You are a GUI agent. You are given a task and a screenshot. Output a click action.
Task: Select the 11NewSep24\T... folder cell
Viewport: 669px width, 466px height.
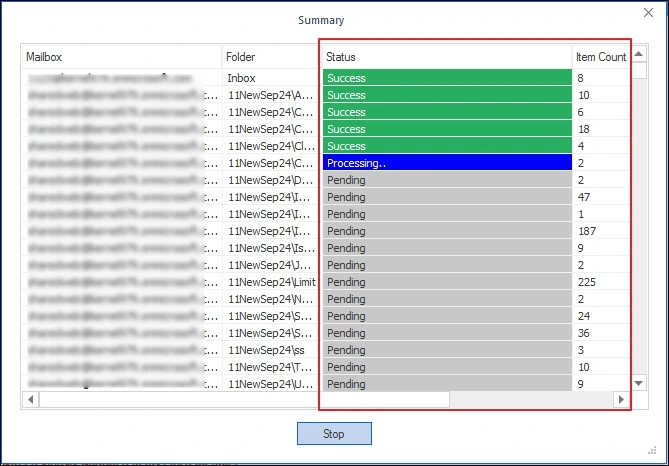coord(270,367)
